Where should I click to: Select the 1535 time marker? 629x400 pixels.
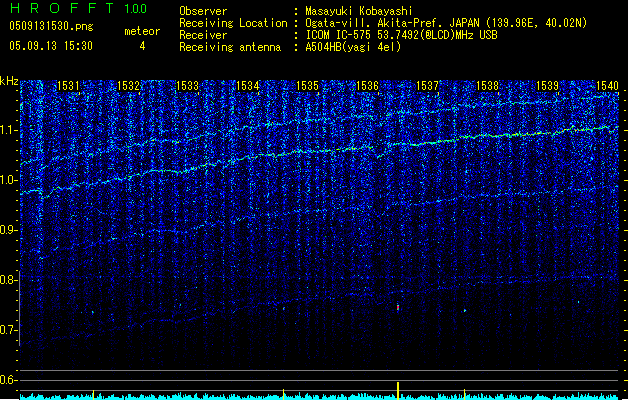coord(308,87)
